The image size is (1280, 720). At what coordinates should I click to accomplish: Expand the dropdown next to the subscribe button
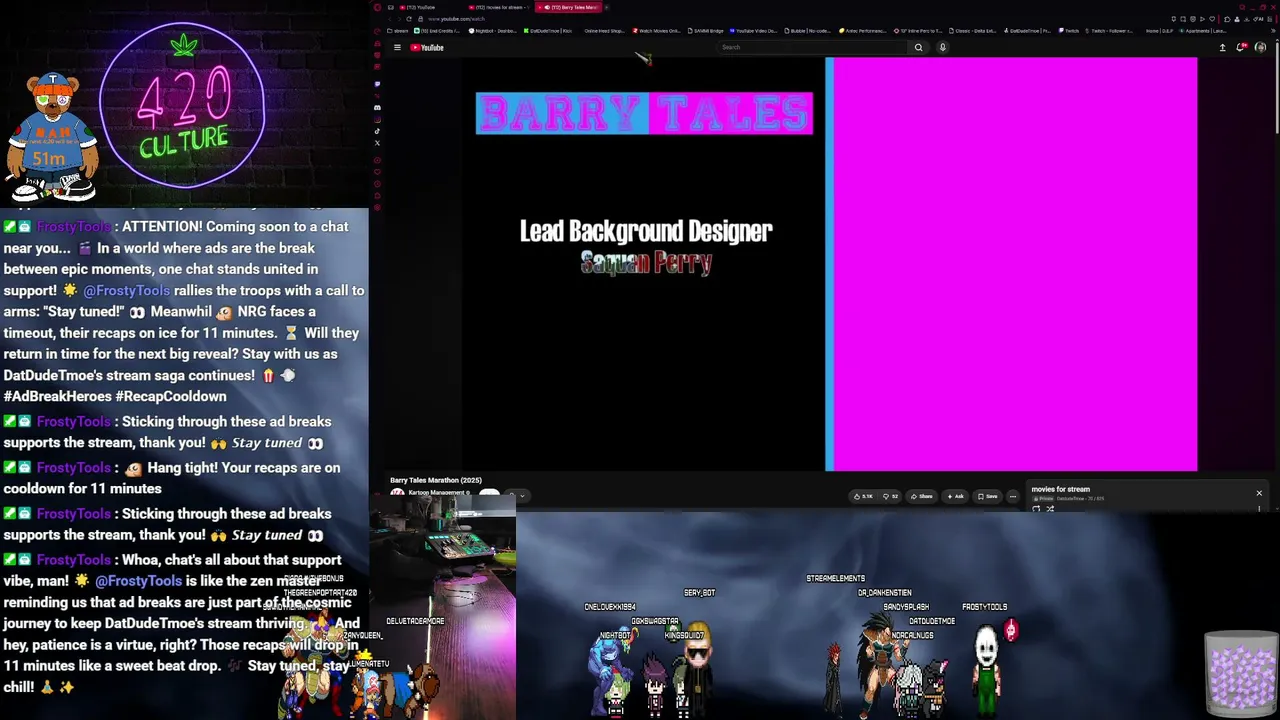click(521, 495)
